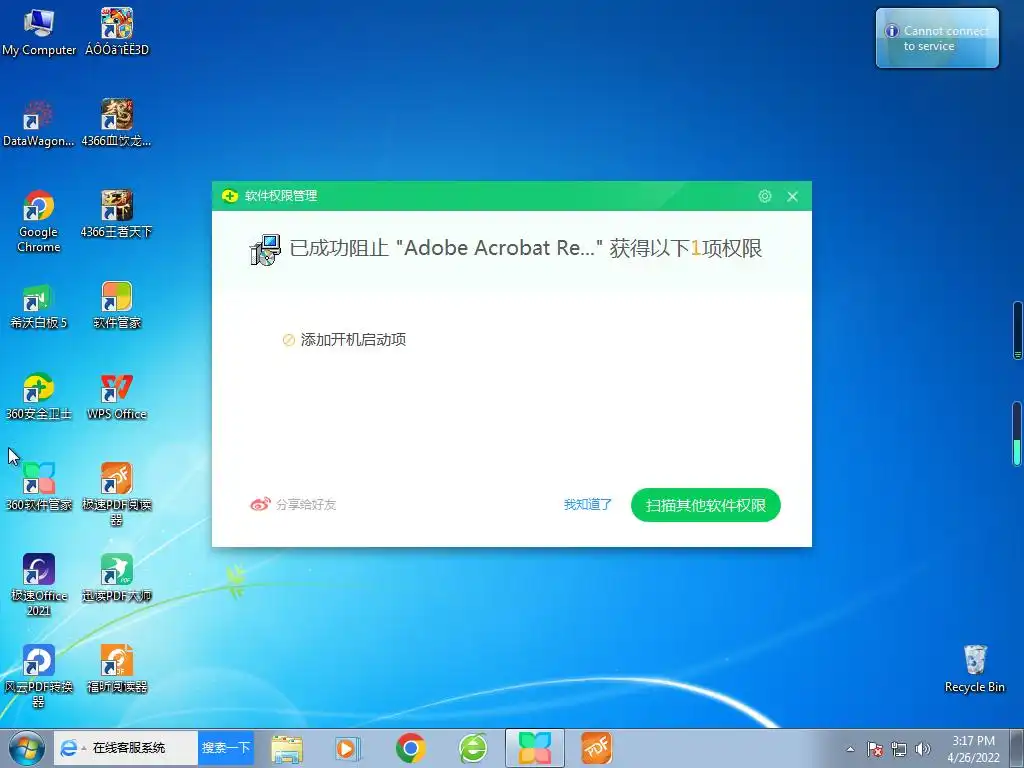1024x768 pixels.
Task: Show hidden system tray icons
Action: click(850, 749)
